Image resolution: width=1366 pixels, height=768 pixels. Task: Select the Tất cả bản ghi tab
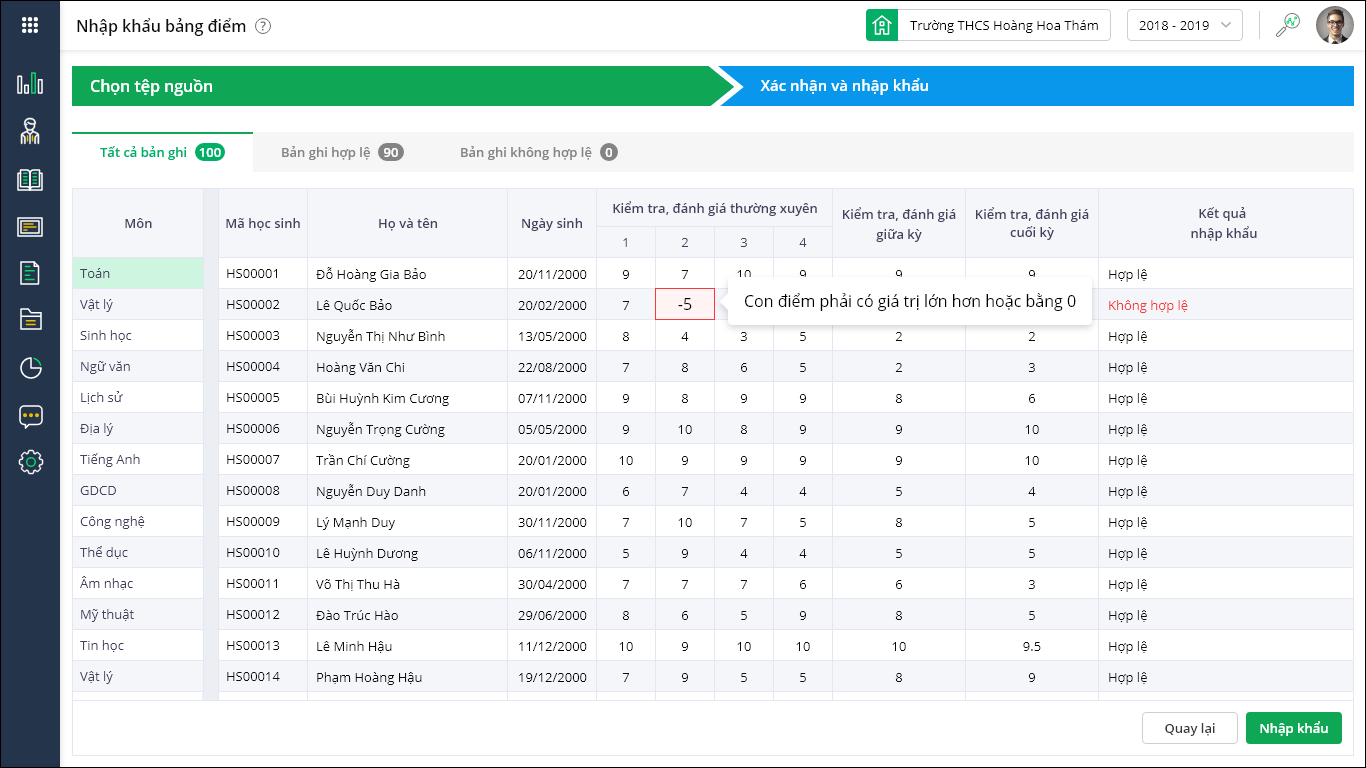[162, 153]
